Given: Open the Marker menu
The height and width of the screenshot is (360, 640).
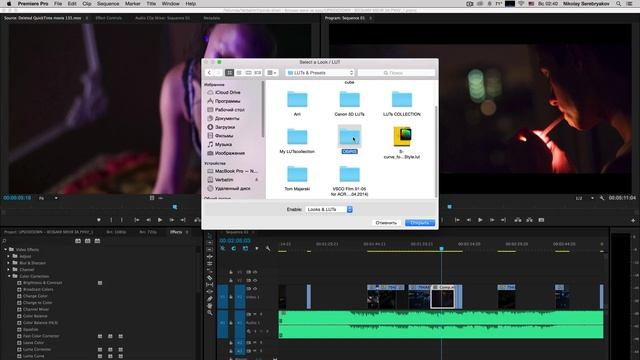Looking at the screenshot, I should pyautogui.click(x=133, y=4).
